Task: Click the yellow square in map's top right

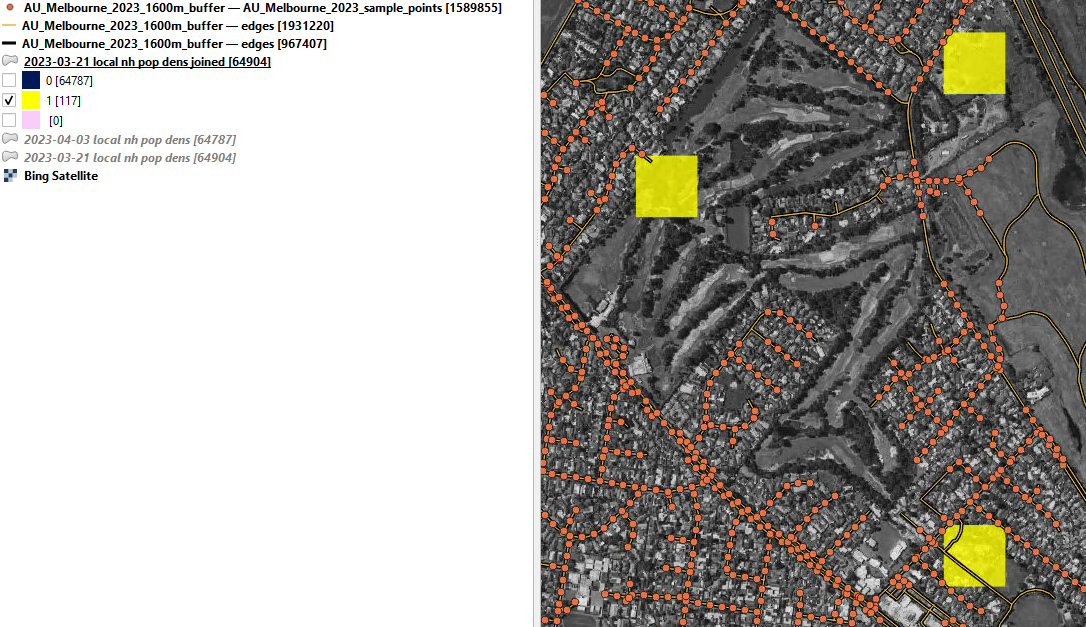Action: (974, 63)
